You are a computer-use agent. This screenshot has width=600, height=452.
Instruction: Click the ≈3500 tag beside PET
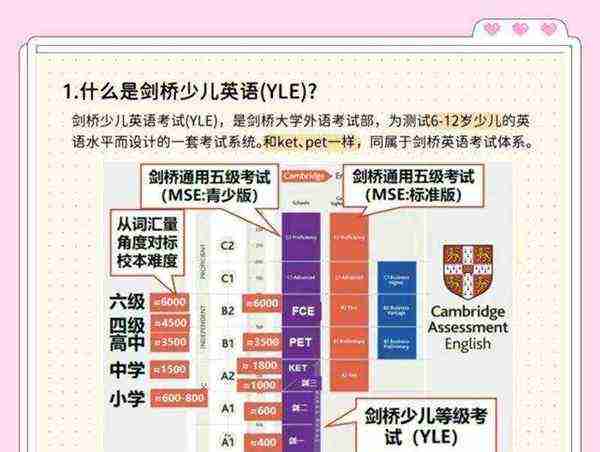[x=262, y=342]
